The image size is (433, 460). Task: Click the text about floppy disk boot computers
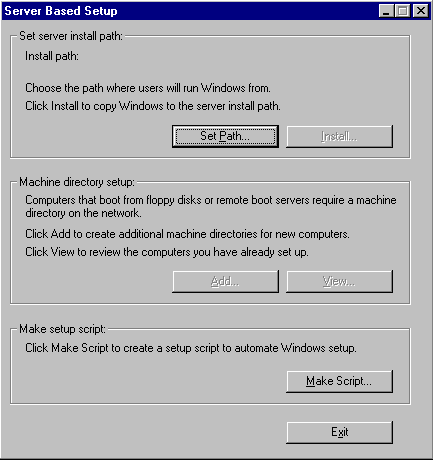click(x=211, y=206)
